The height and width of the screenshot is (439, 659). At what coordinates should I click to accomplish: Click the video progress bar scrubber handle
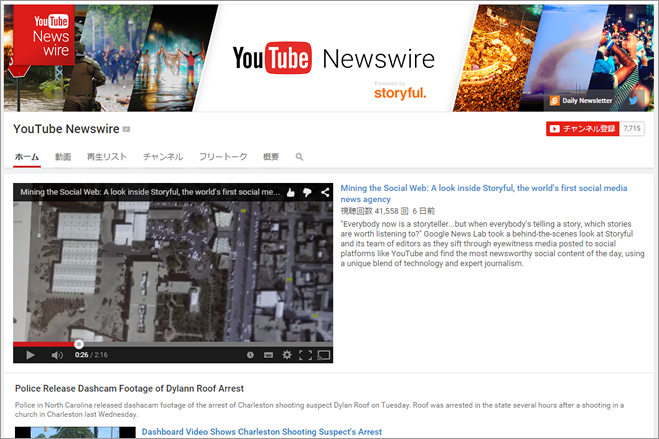tap(79, 344)
